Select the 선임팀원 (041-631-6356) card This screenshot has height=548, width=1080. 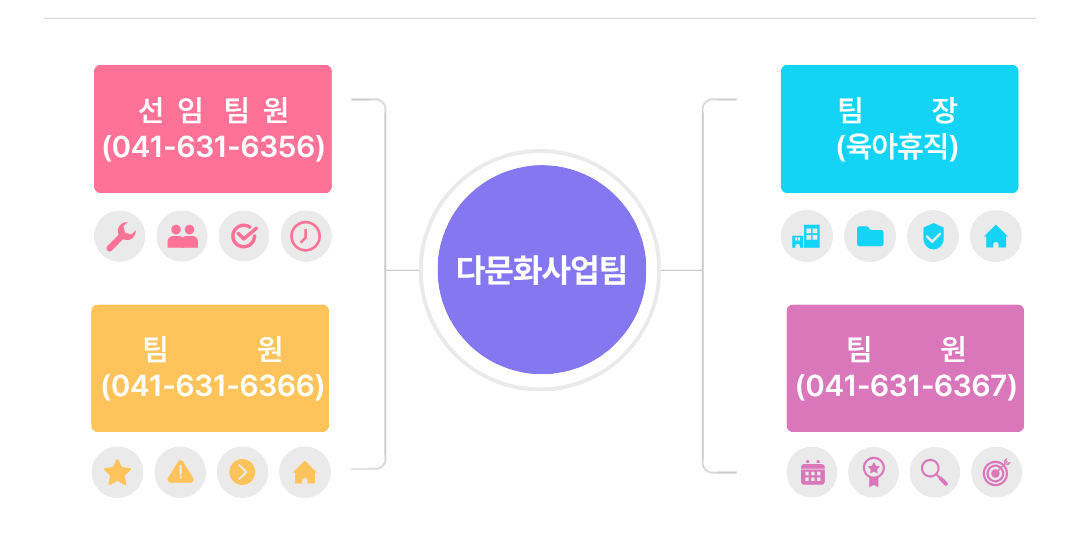213,129
